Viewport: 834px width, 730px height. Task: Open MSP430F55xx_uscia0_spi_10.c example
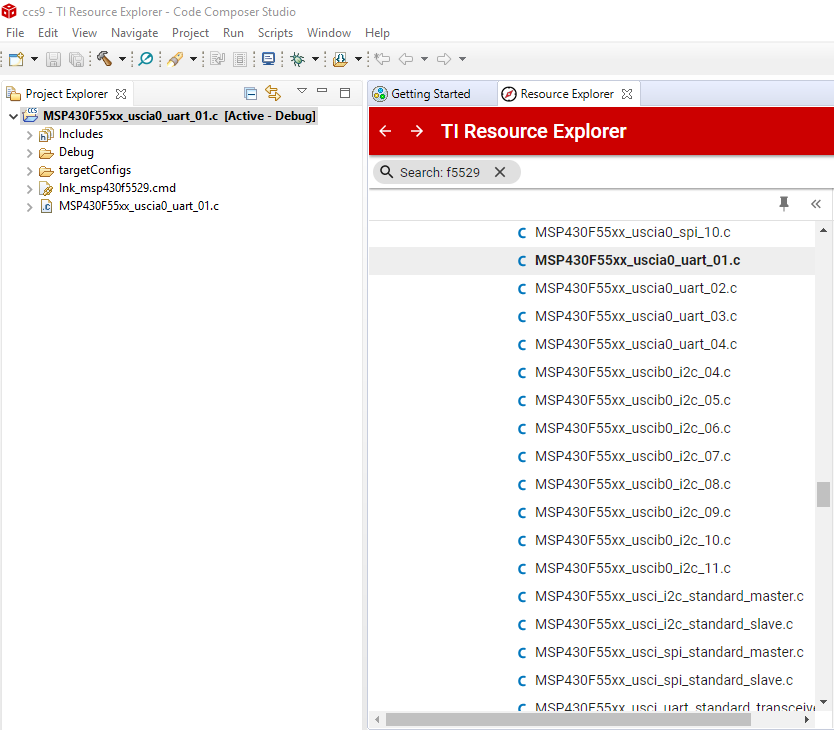[632, 233]
